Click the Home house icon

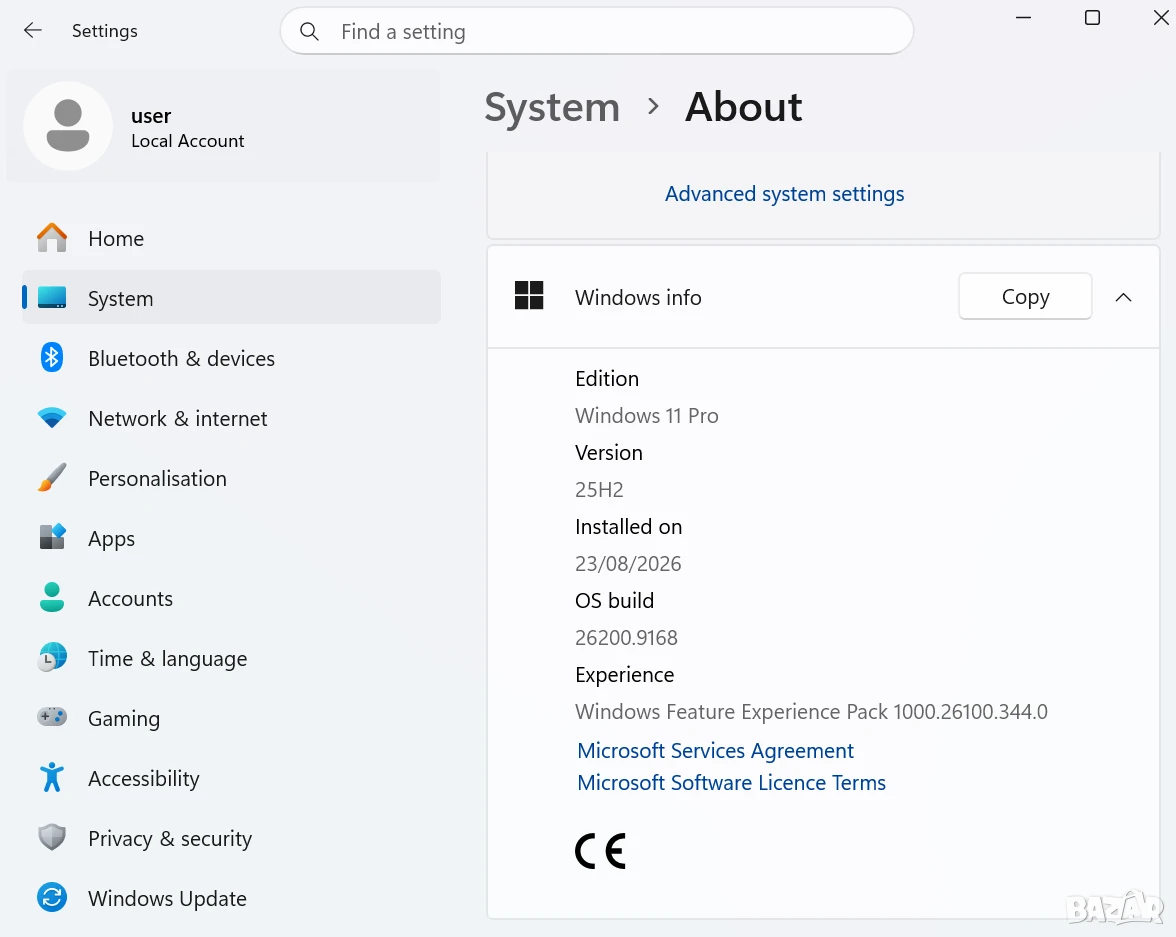click(52, 238)
